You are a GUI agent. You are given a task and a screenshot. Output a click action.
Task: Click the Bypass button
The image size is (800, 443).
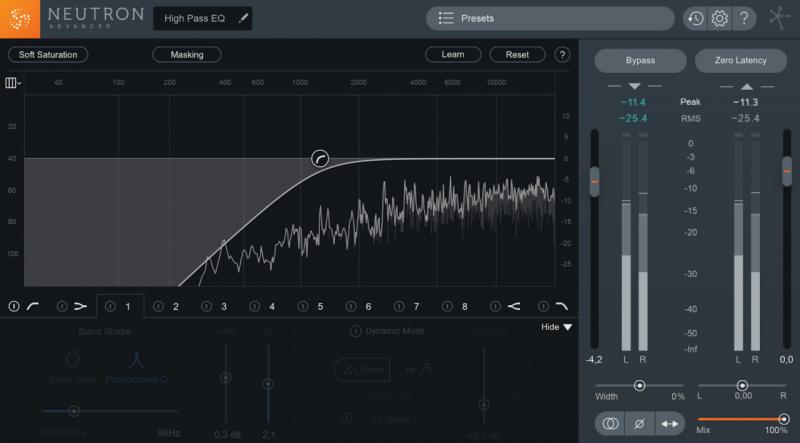tap(640, 60)
